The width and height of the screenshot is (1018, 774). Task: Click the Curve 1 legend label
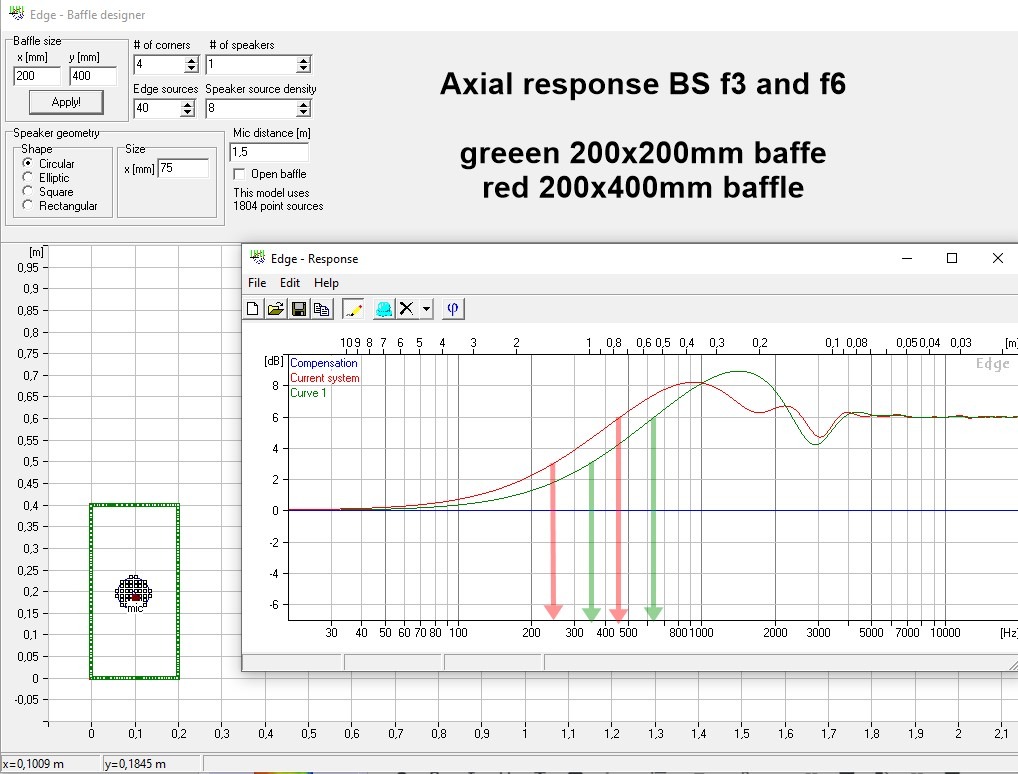point(308,393)
